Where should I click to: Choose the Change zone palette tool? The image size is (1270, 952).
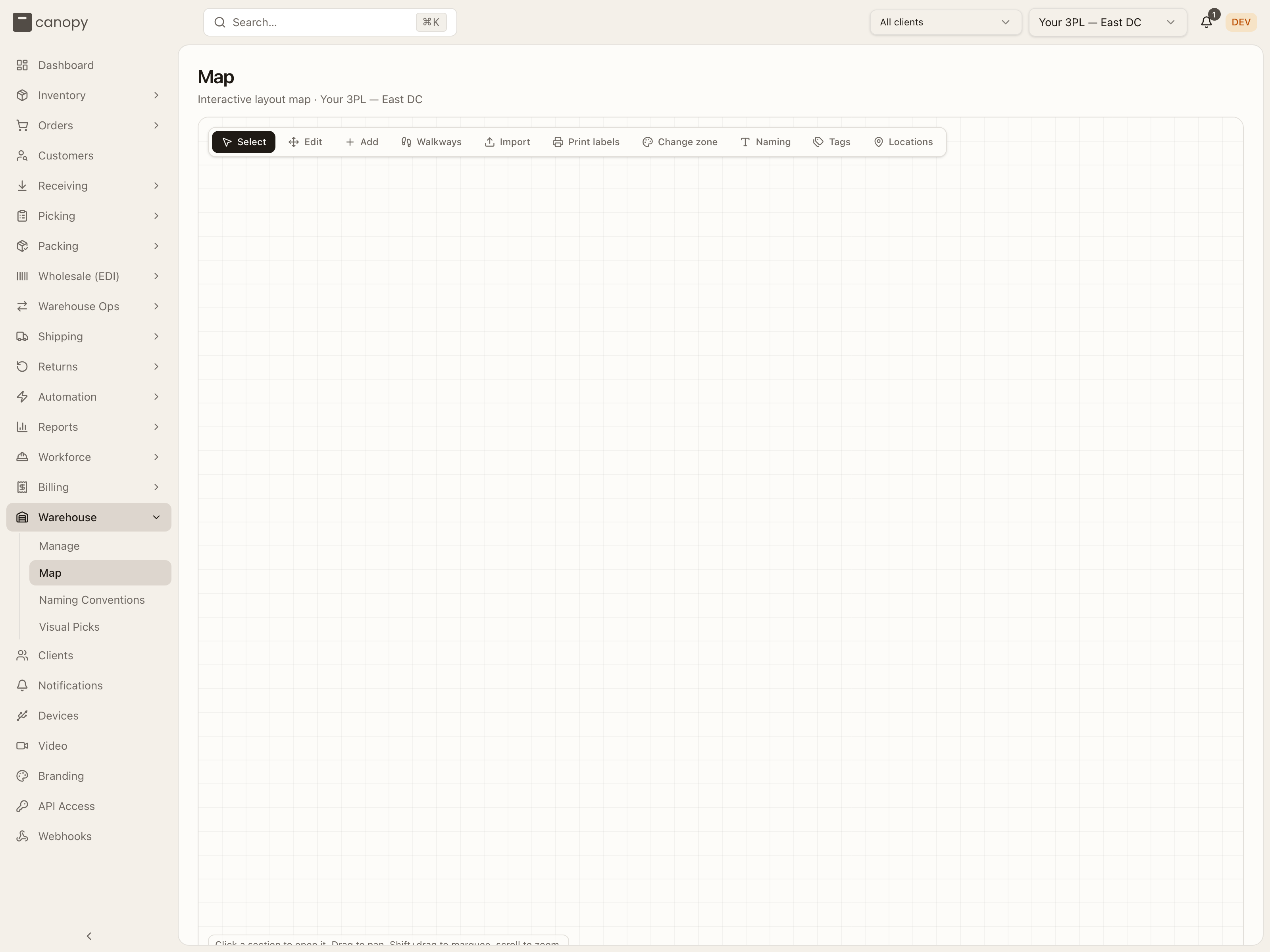click(x=680, y=142)
